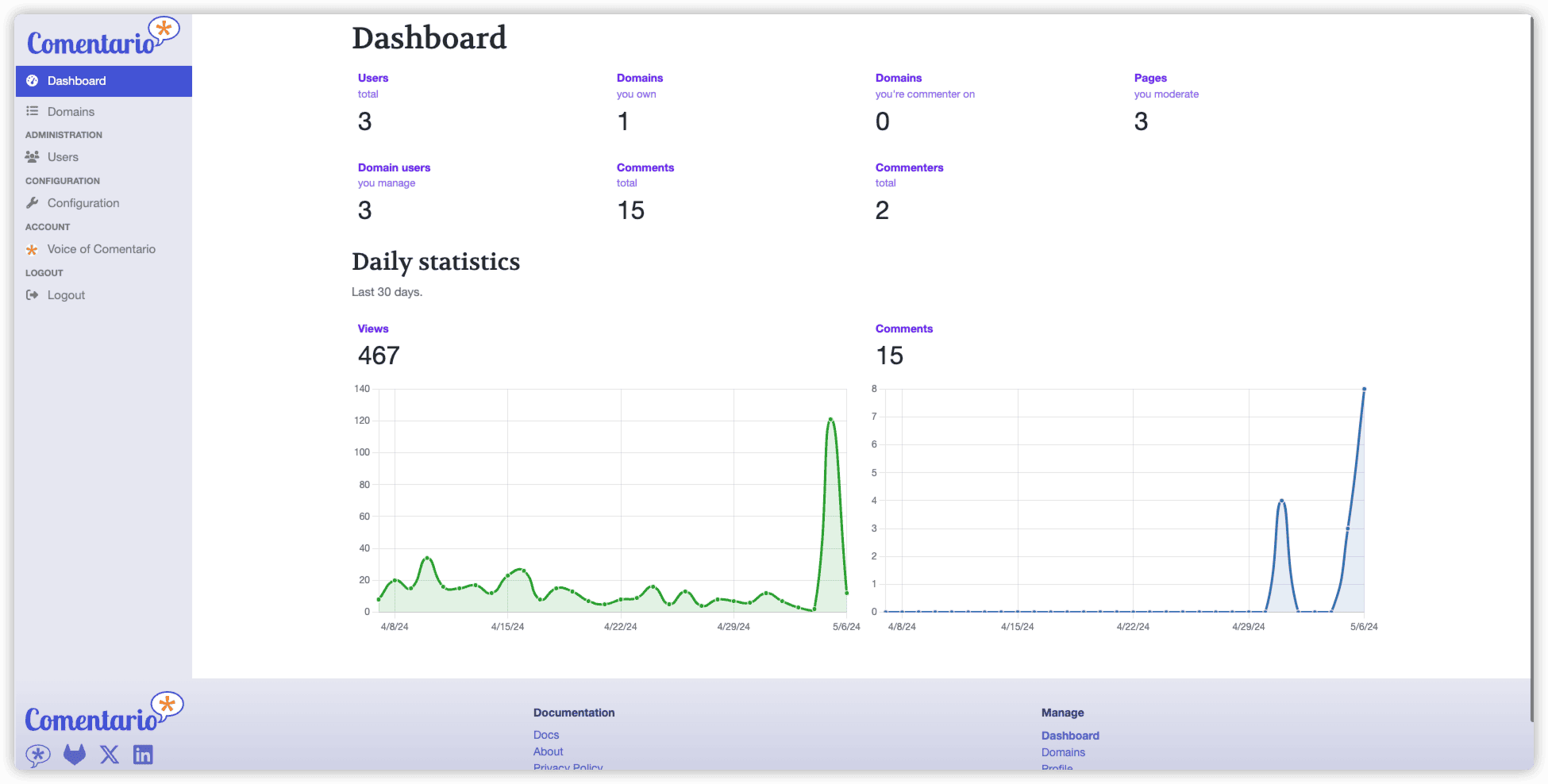Open the GitLab fox icon in footer
The height and width of the screenshot is (784, 1548).
click(x=75, y=754)
